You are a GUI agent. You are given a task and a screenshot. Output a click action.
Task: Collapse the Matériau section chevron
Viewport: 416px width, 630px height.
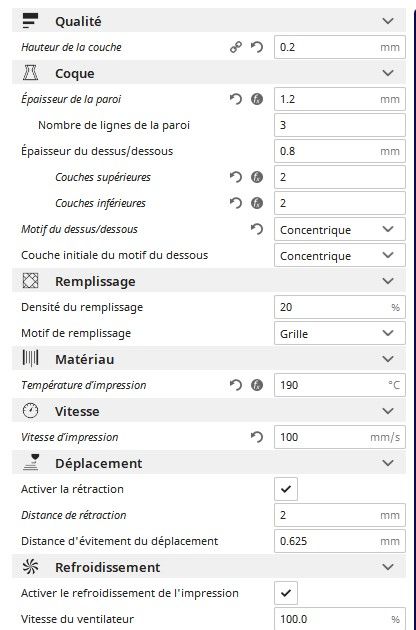coord(388,359)
